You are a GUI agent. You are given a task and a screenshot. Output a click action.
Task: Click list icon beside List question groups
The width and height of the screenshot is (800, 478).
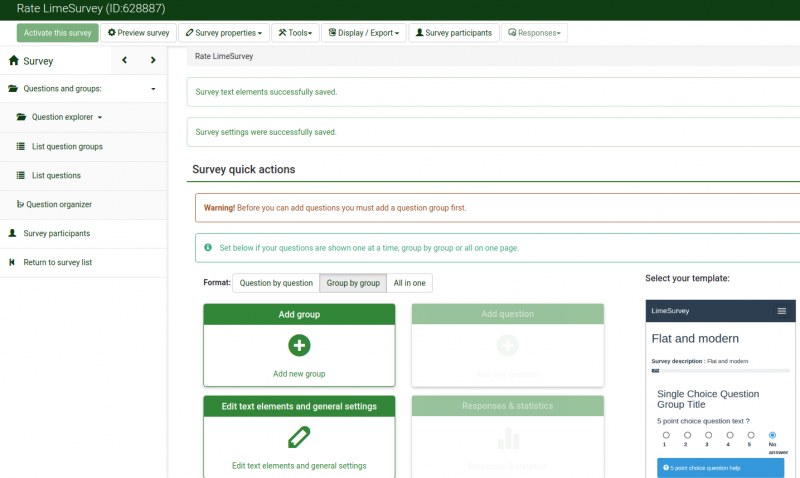point(20,146)
